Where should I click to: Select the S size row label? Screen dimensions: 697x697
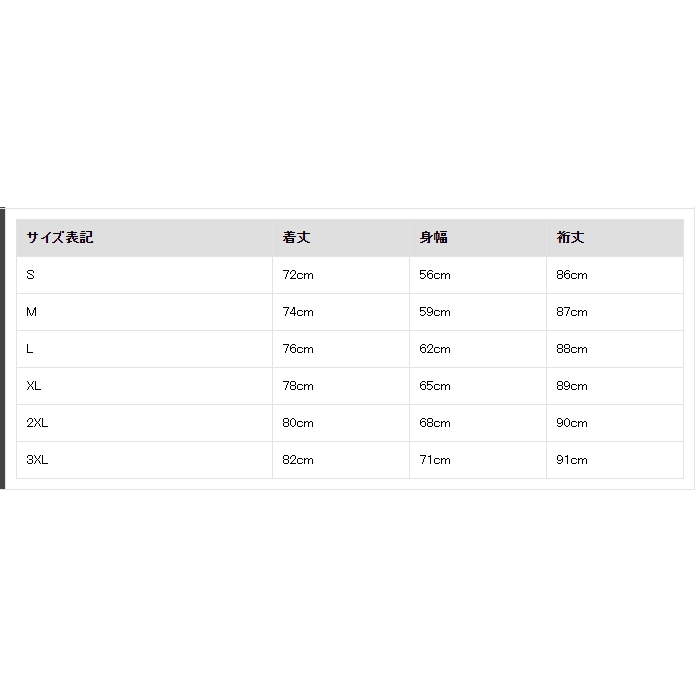point(30,275)
